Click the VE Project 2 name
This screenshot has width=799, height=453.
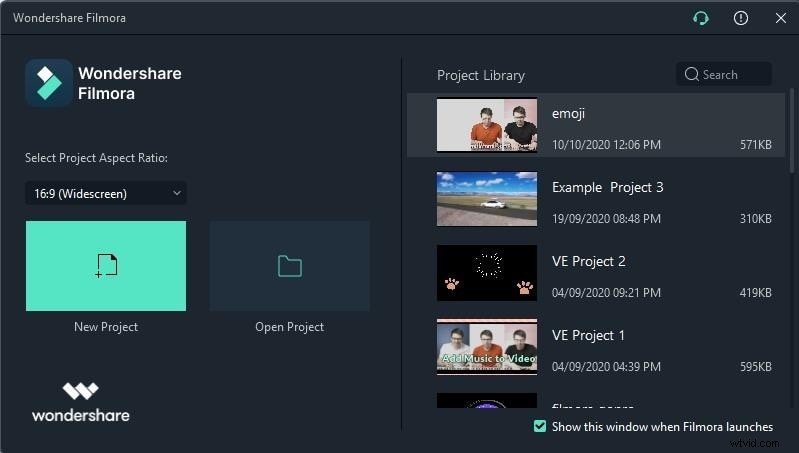[589, 261]
